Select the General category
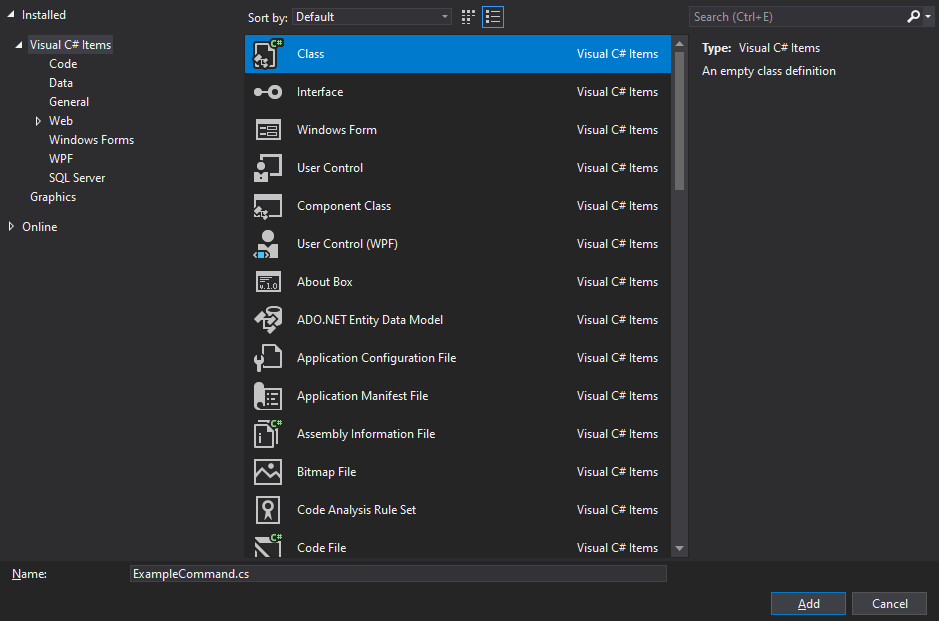This screenshot has width=939, height=621. point(69,102)
